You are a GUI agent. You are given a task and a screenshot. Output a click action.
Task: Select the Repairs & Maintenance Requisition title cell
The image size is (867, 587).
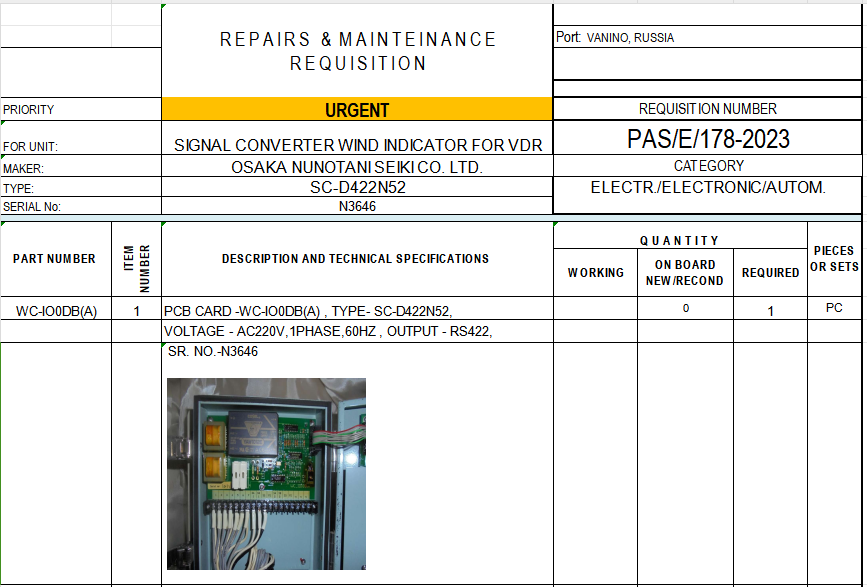click(357, 51)
